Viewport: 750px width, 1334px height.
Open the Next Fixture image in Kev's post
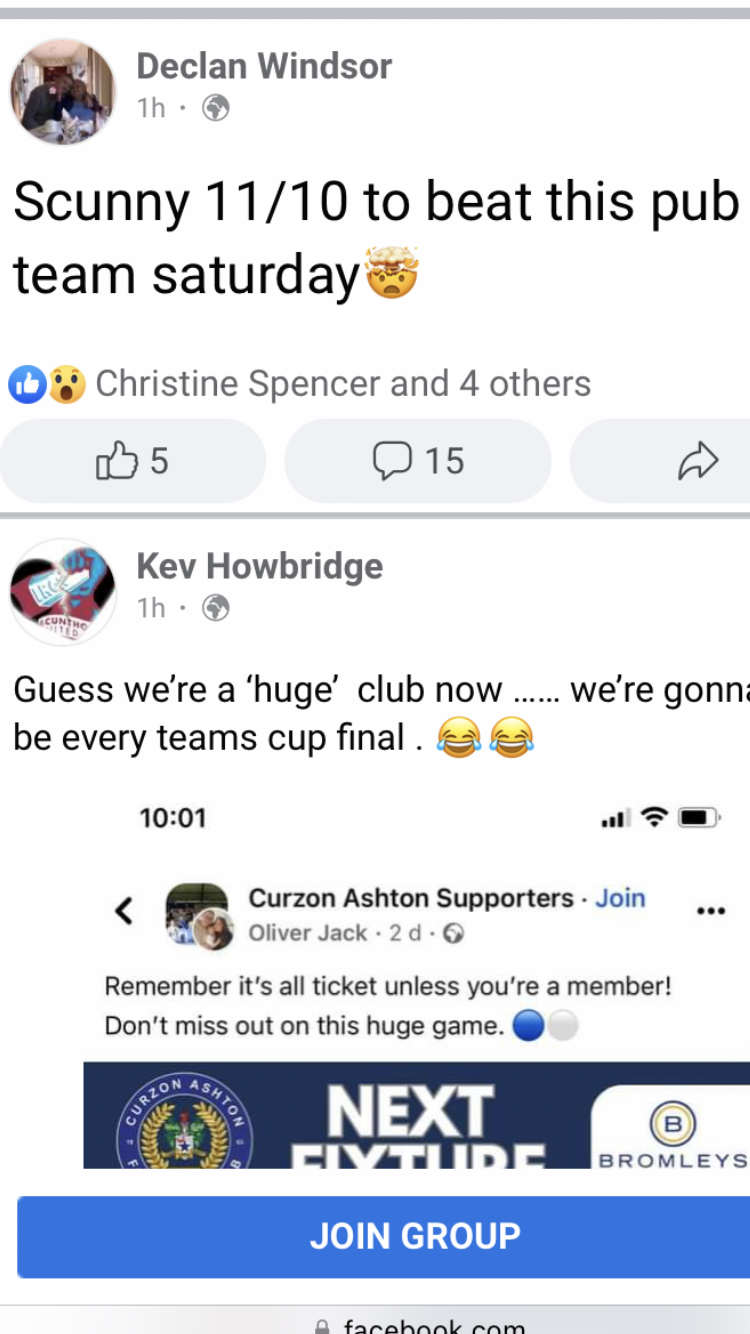[x=416, y=1115]
